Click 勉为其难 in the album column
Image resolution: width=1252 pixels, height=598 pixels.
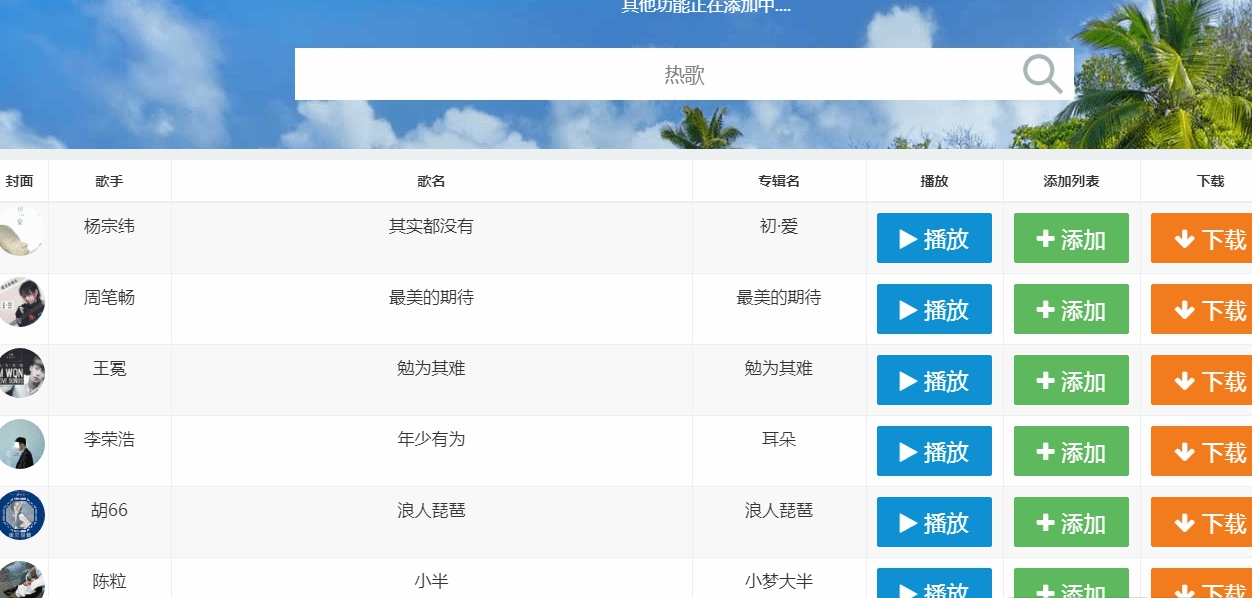pyautogui.click(x=779, y=369)
